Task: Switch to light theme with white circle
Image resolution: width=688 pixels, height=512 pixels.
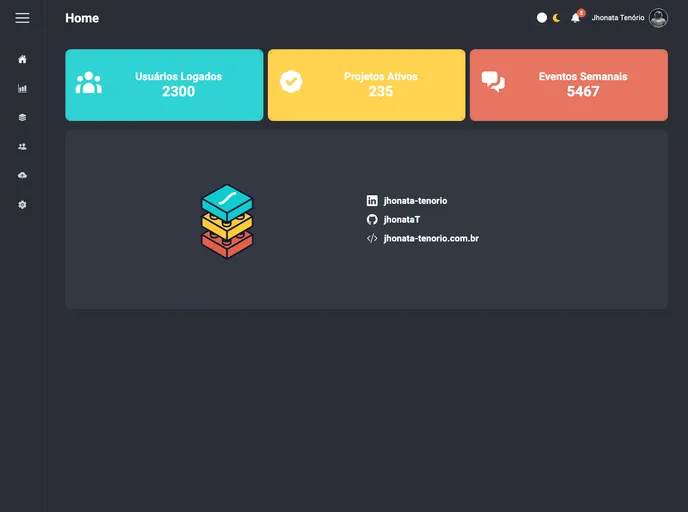Action: coord(542,18)
